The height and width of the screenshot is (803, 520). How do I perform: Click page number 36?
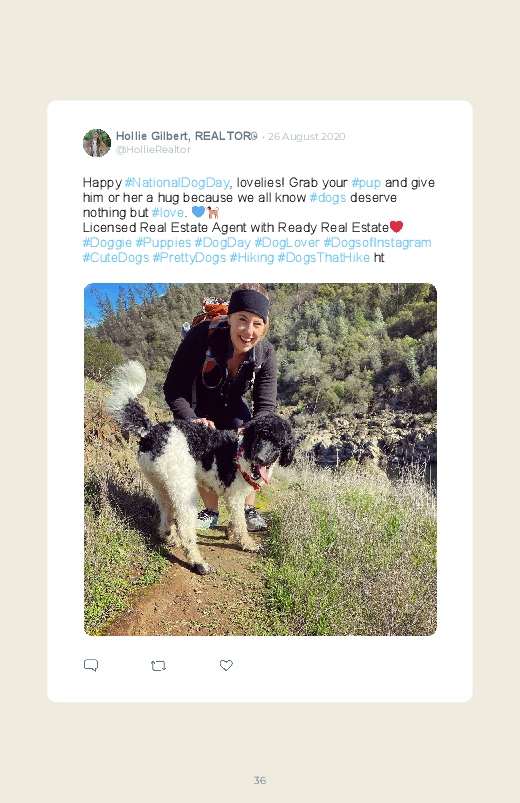260,780
